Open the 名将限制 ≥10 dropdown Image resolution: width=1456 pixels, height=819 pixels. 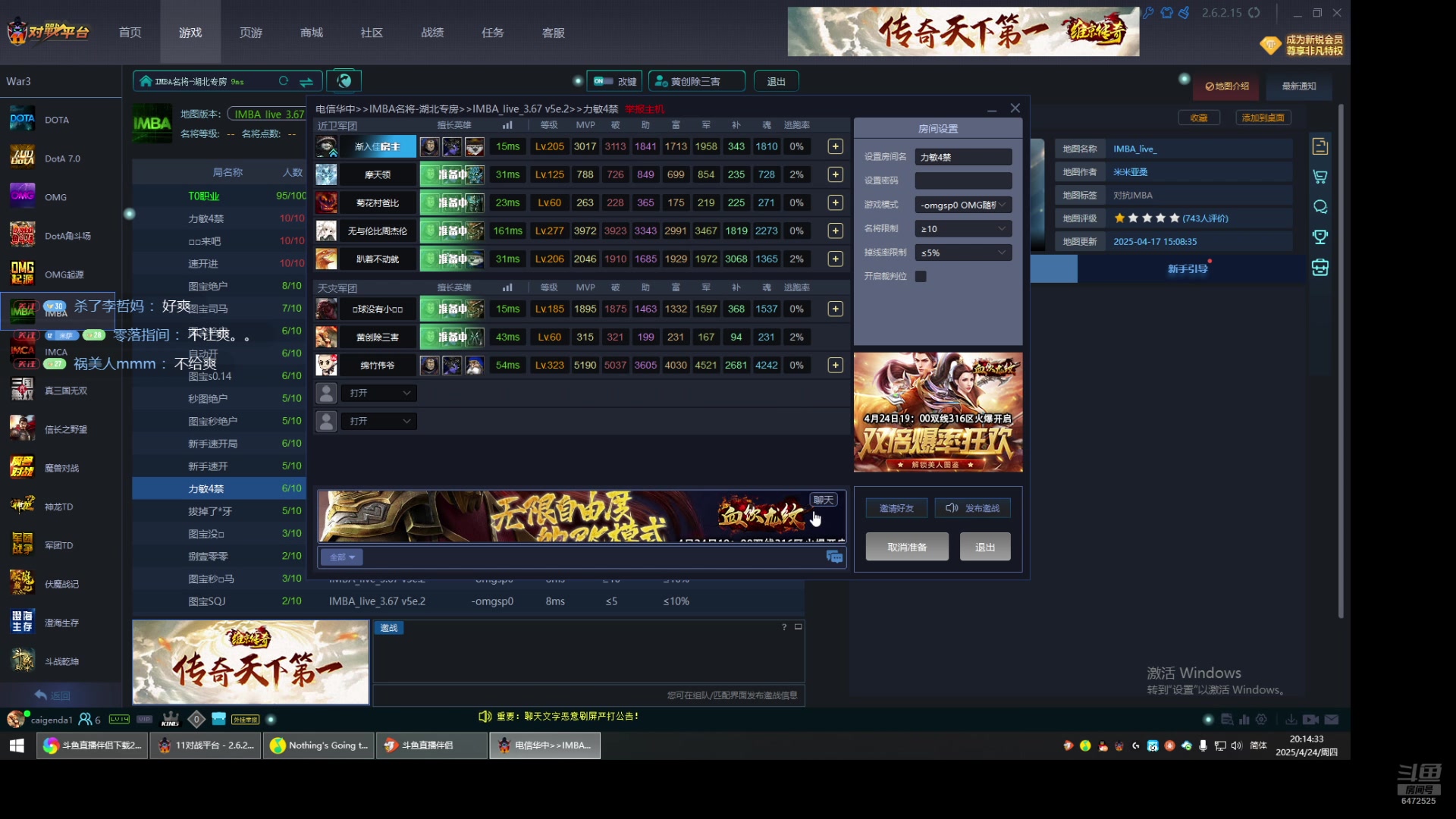(963, 229)
